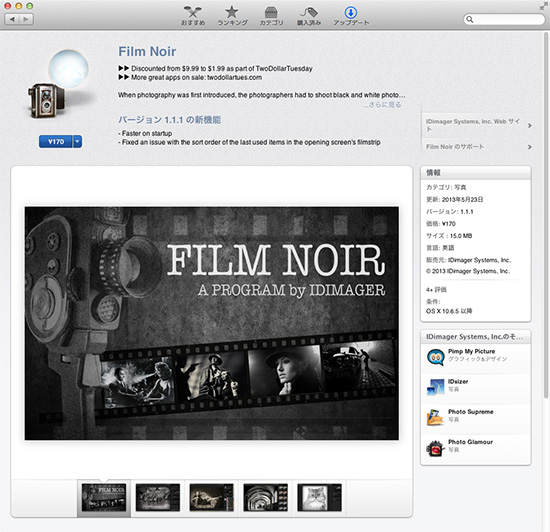Screen dimensions: 550x532
Task: Click the Film Noir title heading
Action: (147, 52)
